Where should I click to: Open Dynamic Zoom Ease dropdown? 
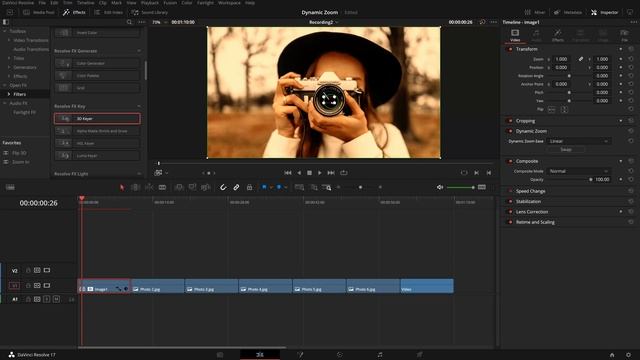[579, 141]
